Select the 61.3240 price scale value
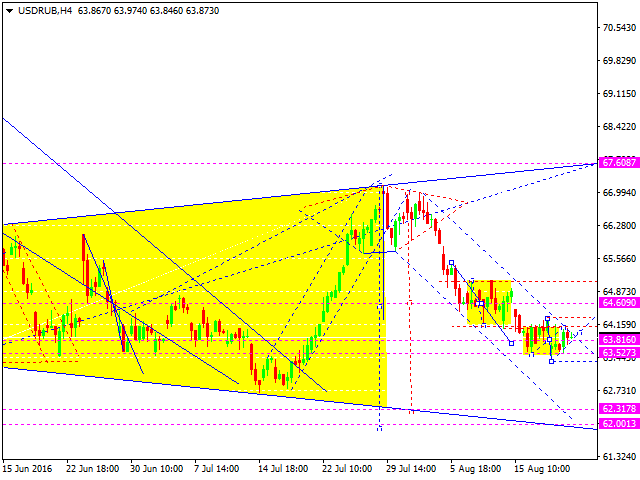Screen dimensions: 640x480 (x=620, y=457)
